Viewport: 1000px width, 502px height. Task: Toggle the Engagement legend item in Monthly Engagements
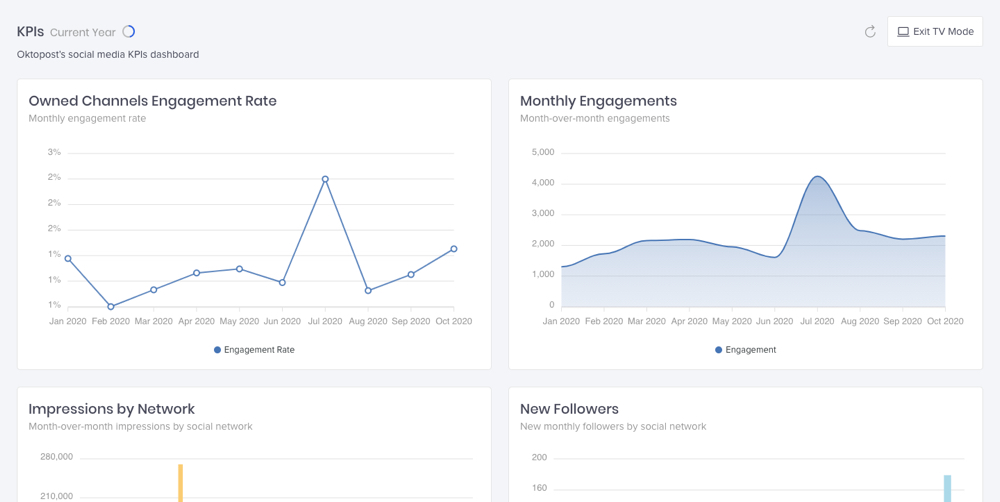tap(745, 350)
